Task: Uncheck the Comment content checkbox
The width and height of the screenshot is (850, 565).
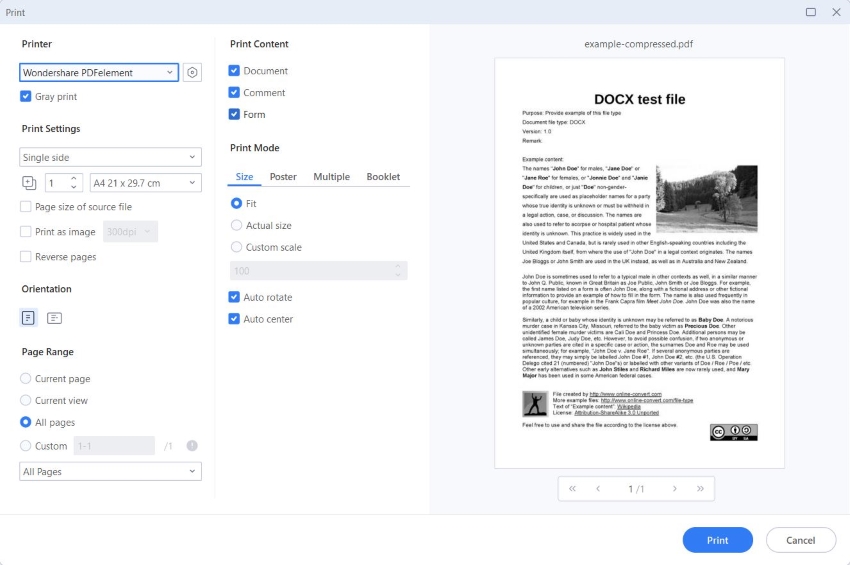Action: pos(234,92)
